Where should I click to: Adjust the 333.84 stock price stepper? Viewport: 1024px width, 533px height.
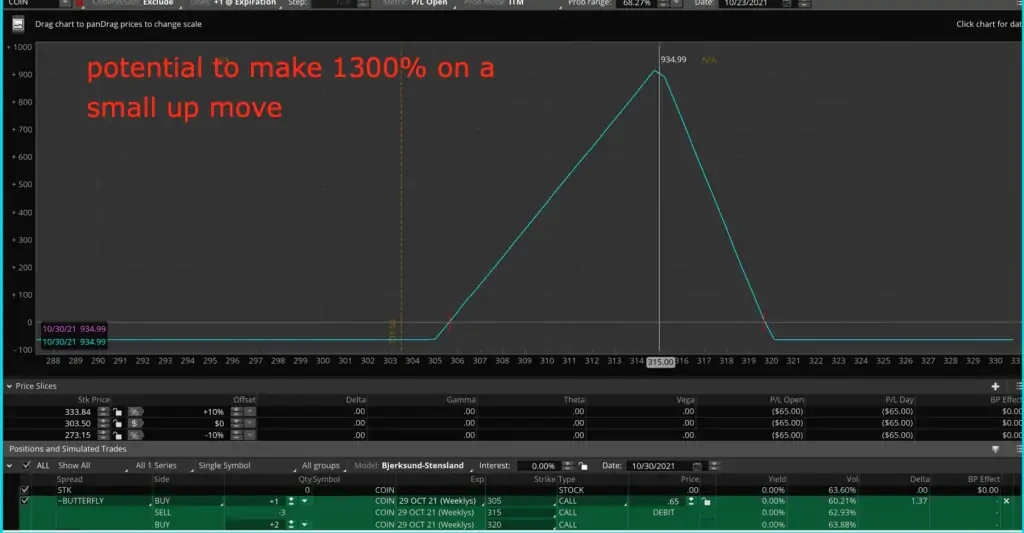point(103,412)
